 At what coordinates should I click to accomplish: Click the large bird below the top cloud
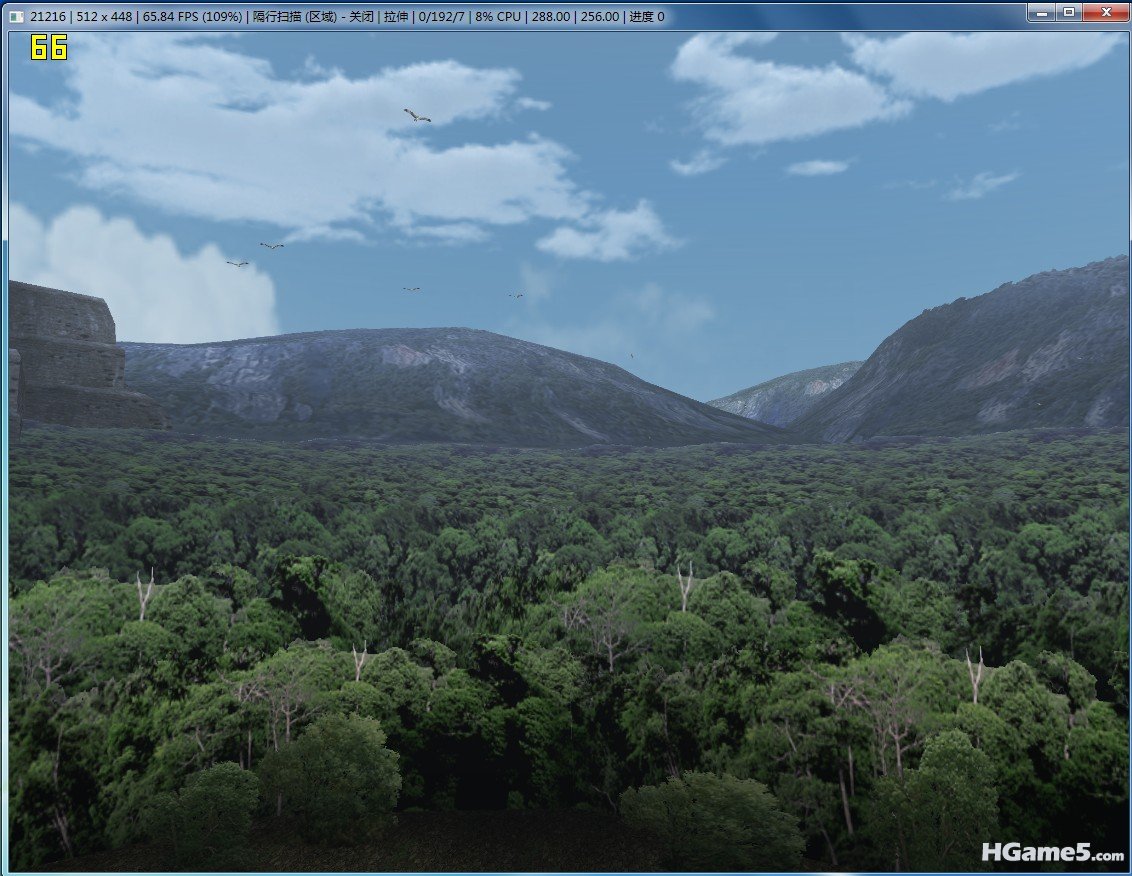(417, 116)
